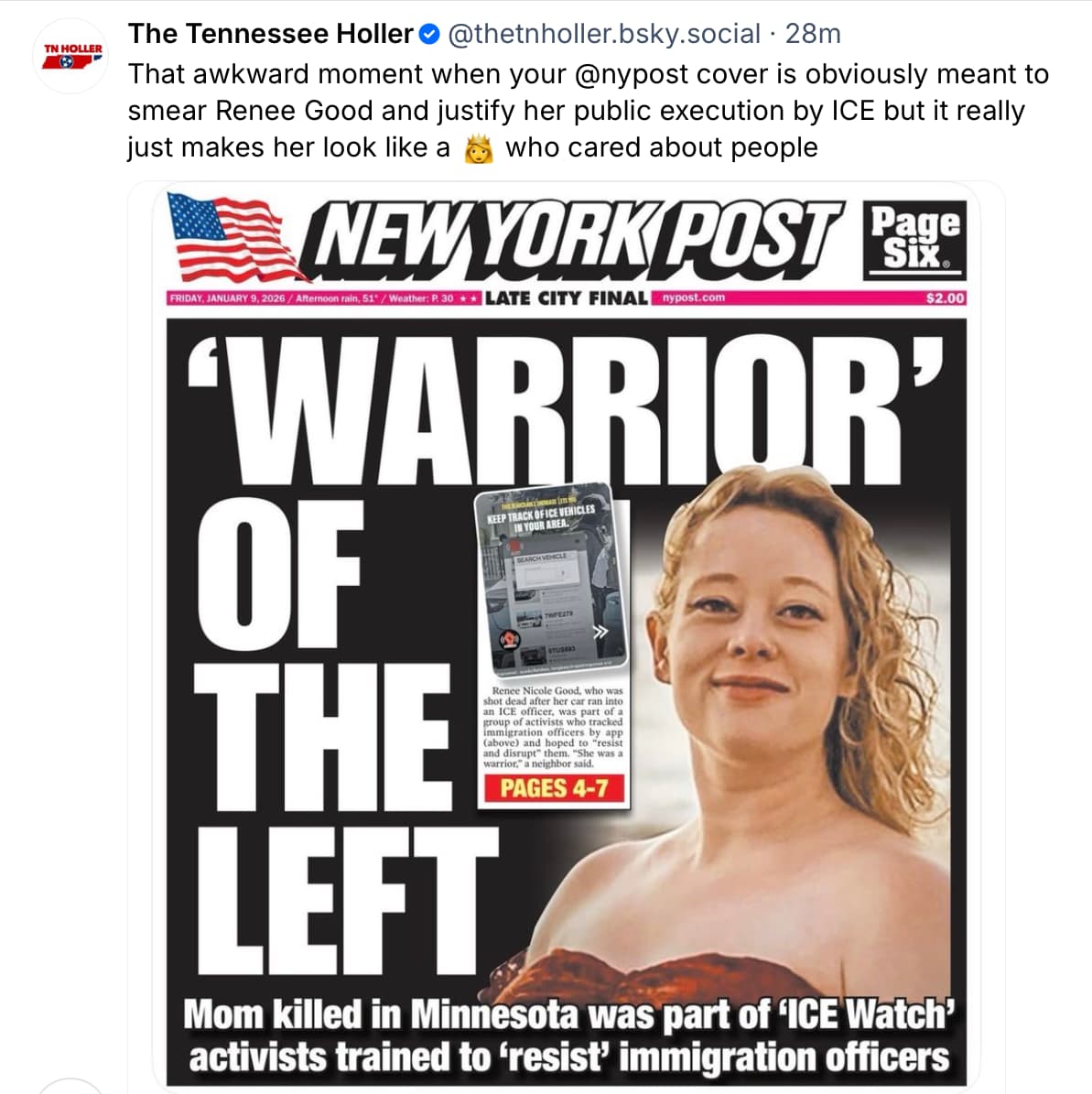
Task: Click the Mom killed in Minnesota subheadline
Action: pyautogui.click(x=568, y=1035)
